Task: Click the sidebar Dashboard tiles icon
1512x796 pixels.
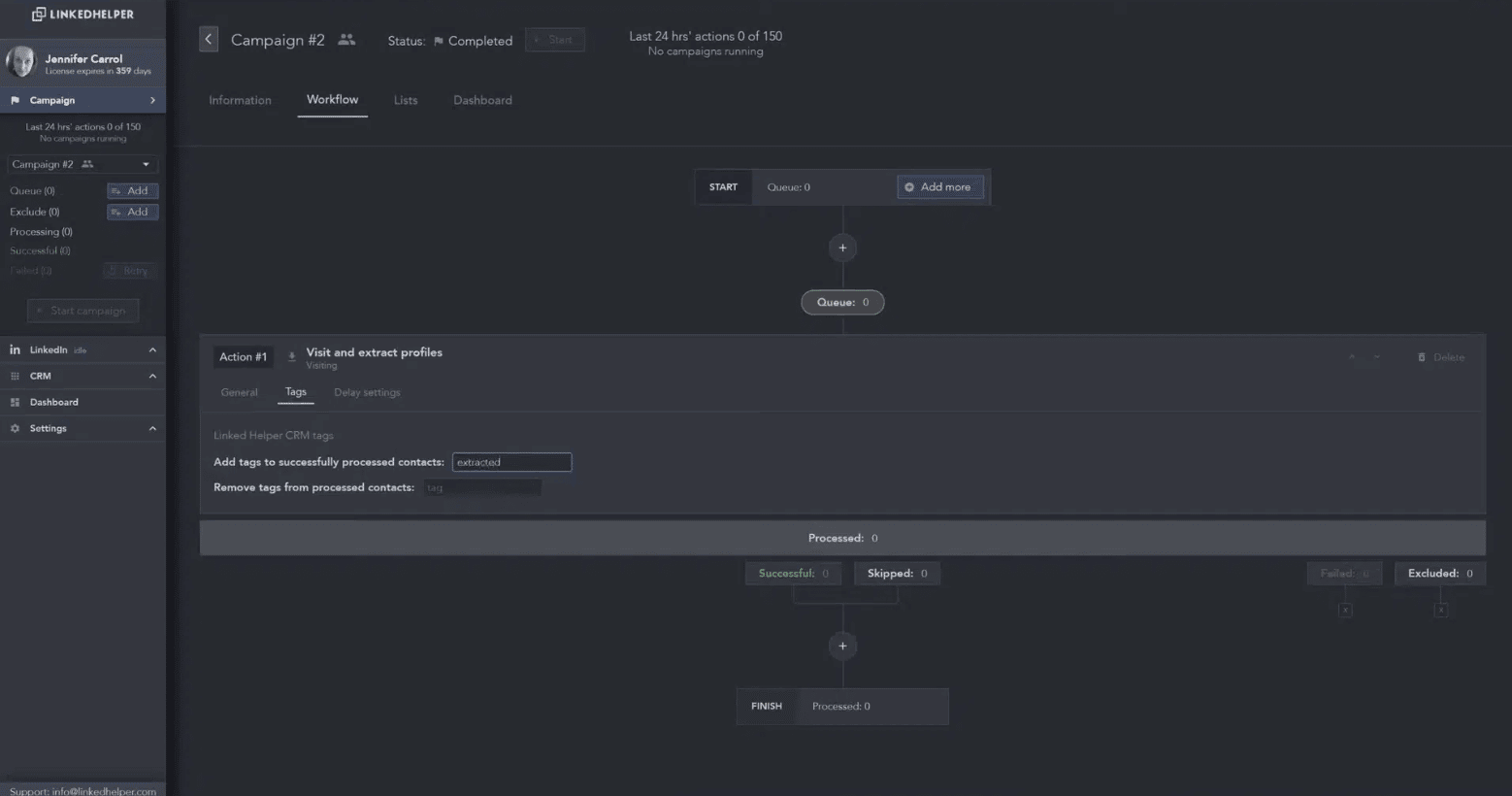Action: click(15, 402)
